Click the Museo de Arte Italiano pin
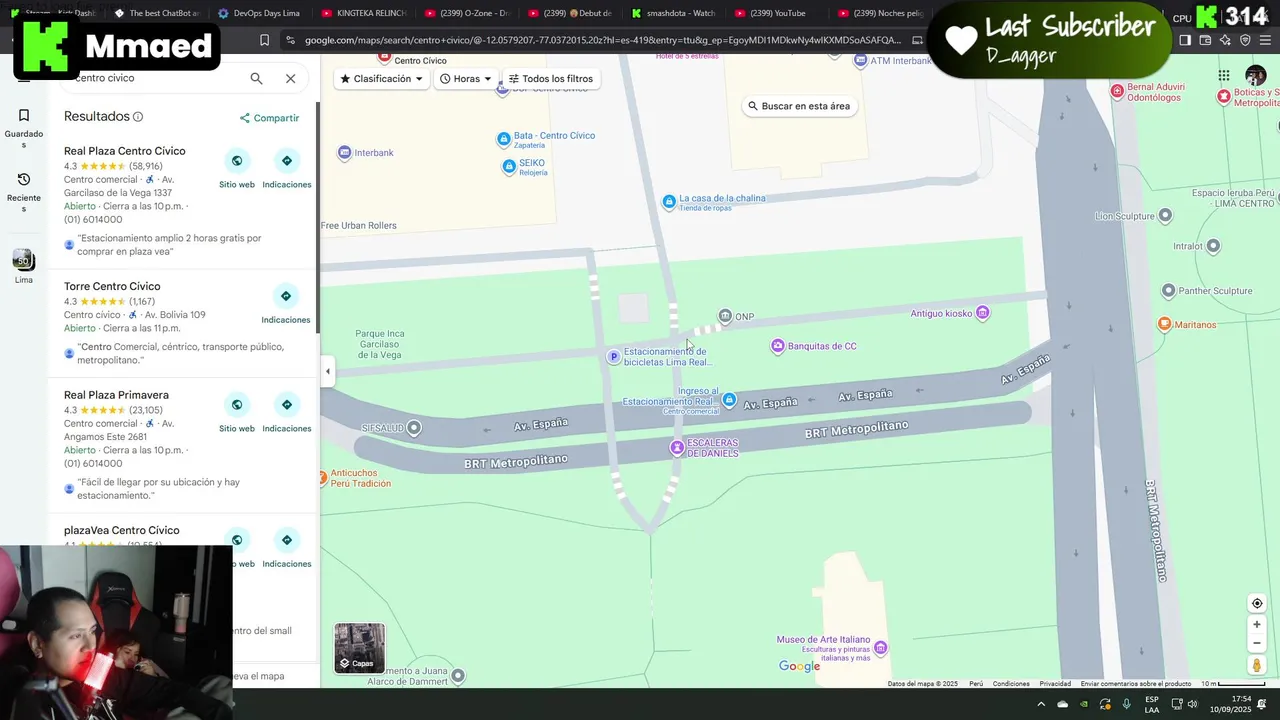1280x720 pixels. pyautogui.click(x=880, y=648)
